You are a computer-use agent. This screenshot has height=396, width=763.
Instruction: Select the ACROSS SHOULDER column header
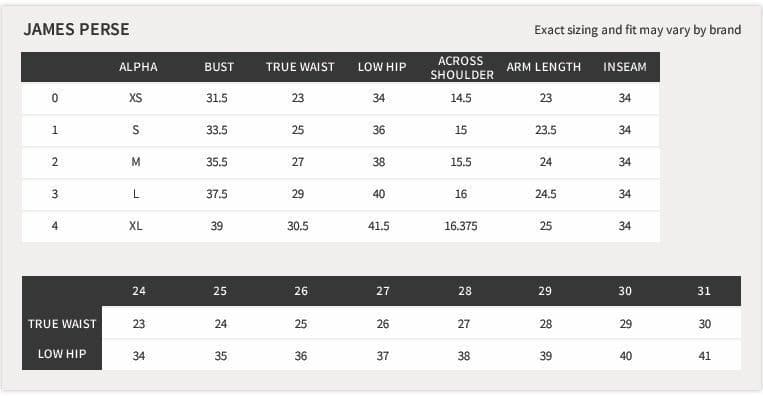(x=462, y=68)
